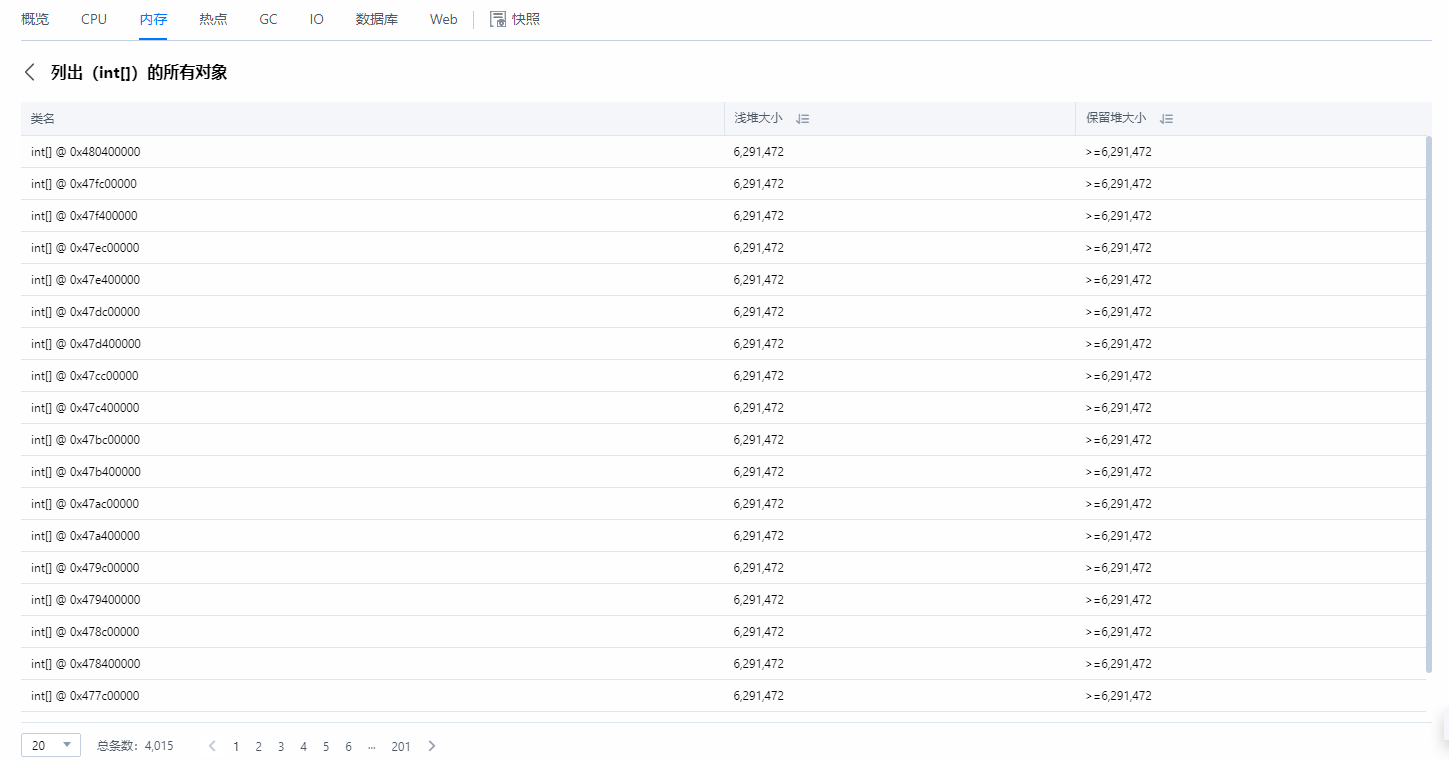Go to page 6 in pagination
The height and width of the screenshot is (760, 1449).
[x=348, y=746]
